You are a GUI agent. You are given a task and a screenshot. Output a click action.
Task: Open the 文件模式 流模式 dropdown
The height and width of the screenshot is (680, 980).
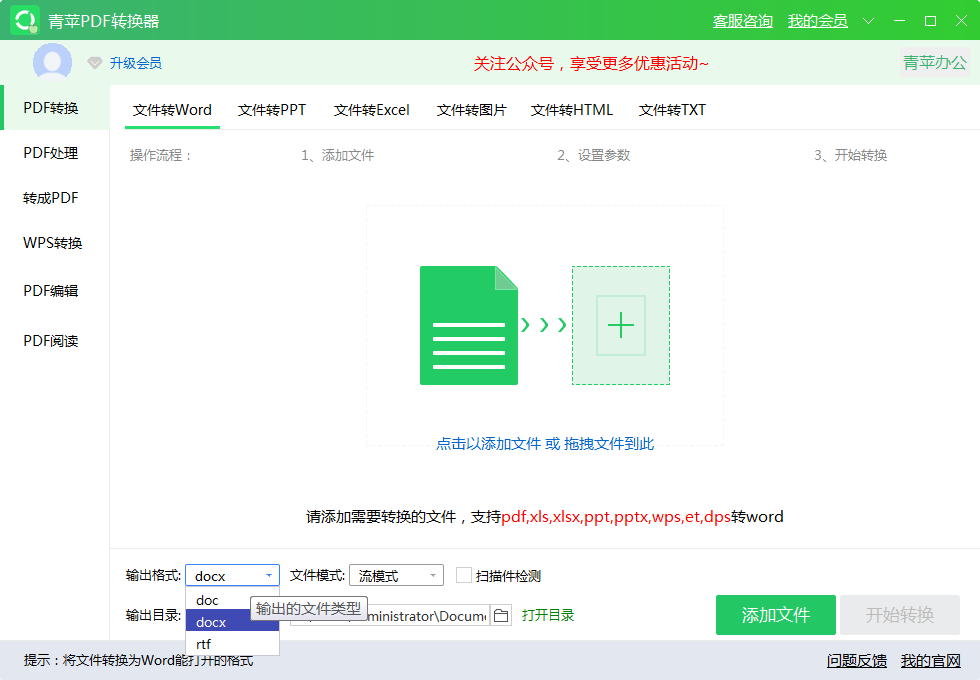click(396, 575)
